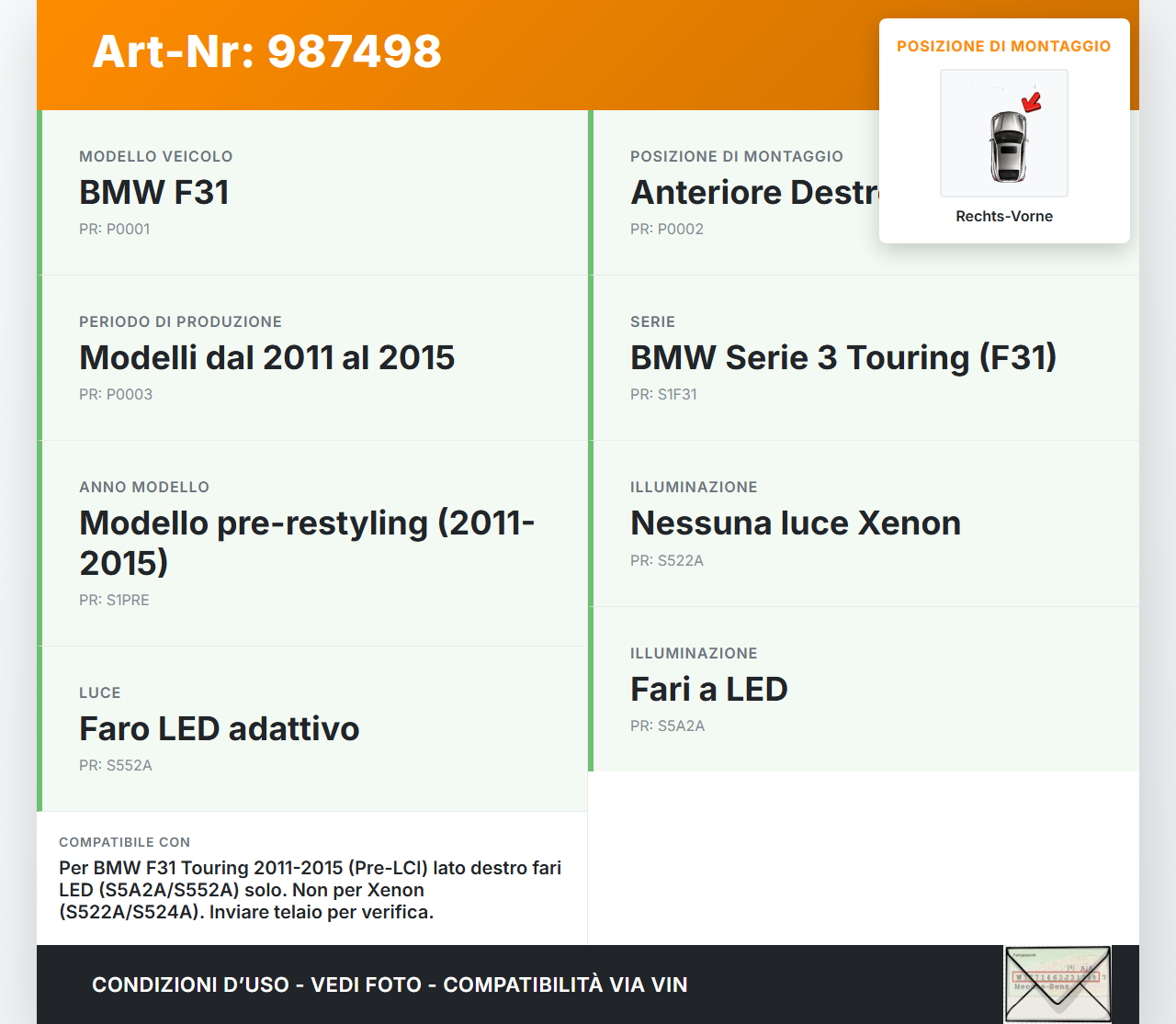Viewport: 1176px width, 1024px height.
Task: Select the Fari a LED value
Action: coord(709,689)
